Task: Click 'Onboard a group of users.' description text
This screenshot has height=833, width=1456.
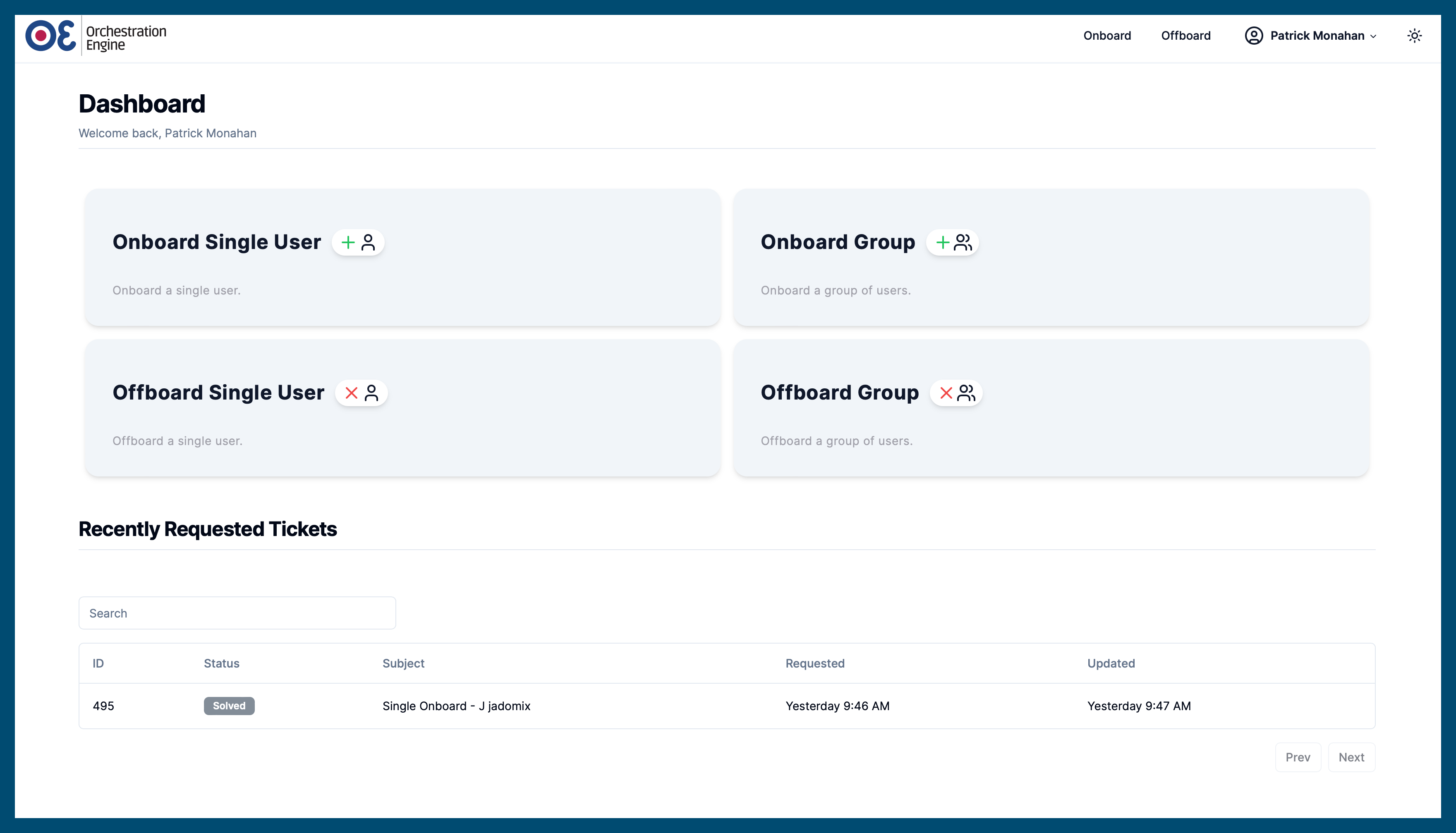Action: click(835, 290)
